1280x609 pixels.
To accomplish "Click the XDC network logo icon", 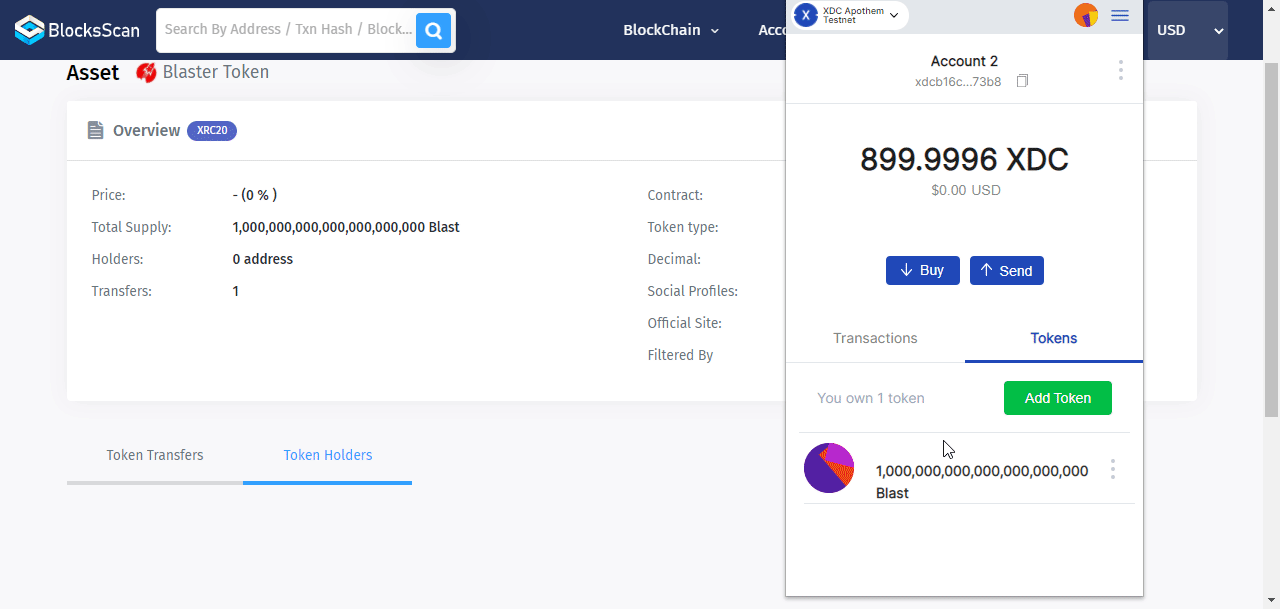I will (806, 15).
